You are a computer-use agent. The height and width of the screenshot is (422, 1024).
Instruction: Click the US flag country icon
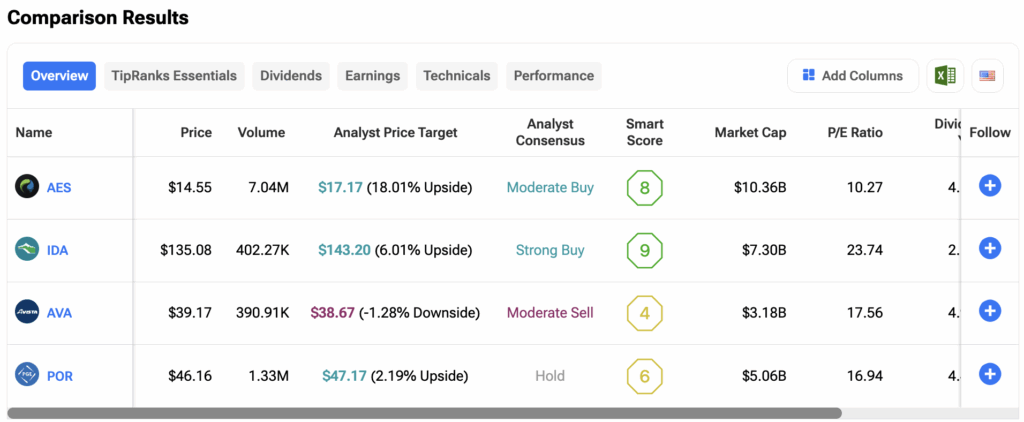click(x=987, y=76)
